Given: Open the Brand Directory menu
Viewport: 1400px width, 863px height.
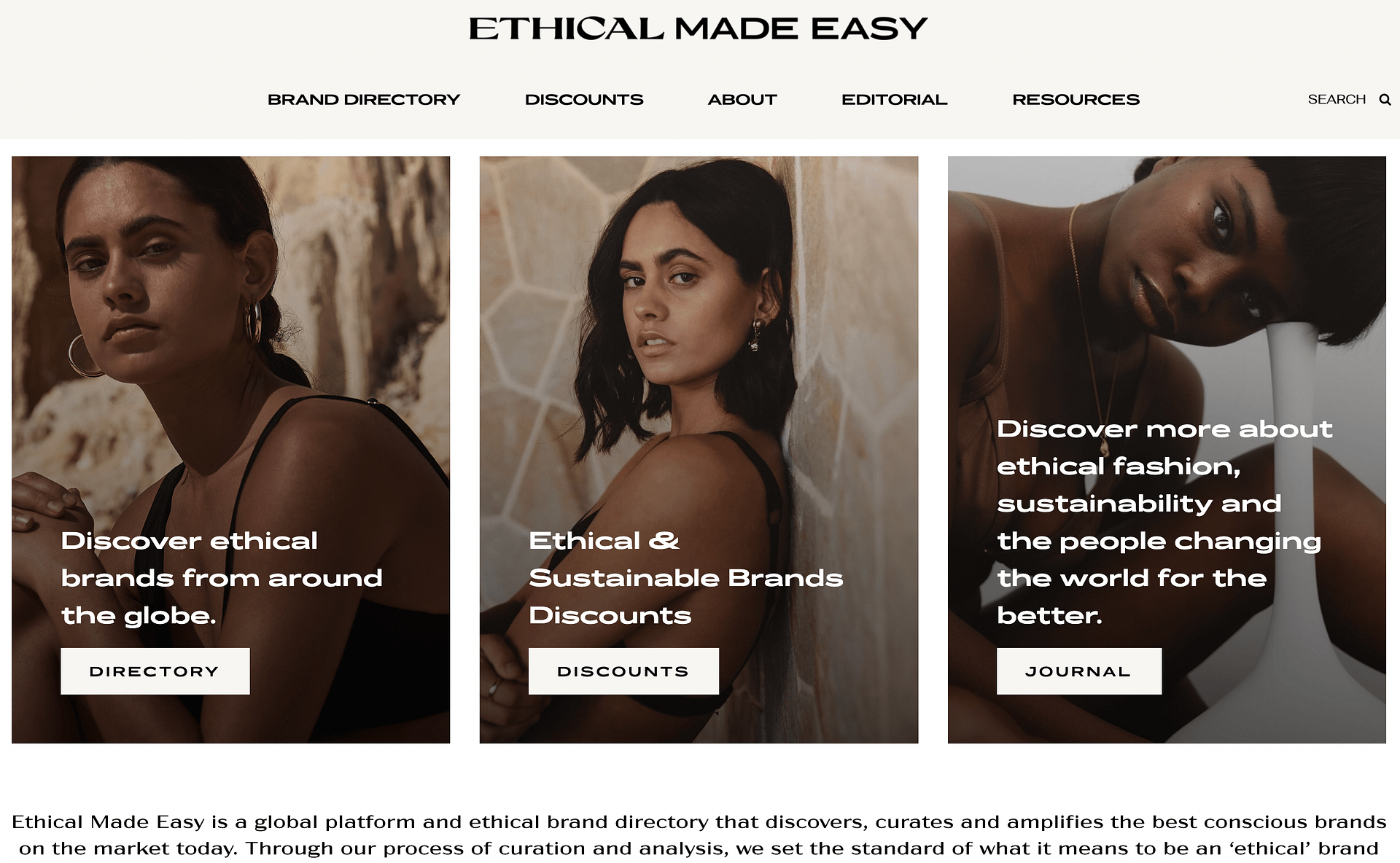Looking at the screenshot, I should (x=364, y=100).
